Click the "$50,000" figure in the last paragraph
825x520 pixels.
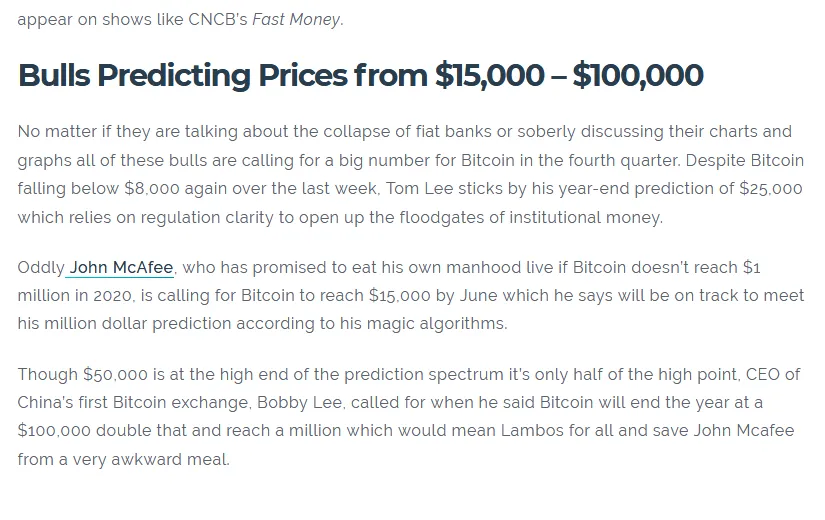(115, 374)
